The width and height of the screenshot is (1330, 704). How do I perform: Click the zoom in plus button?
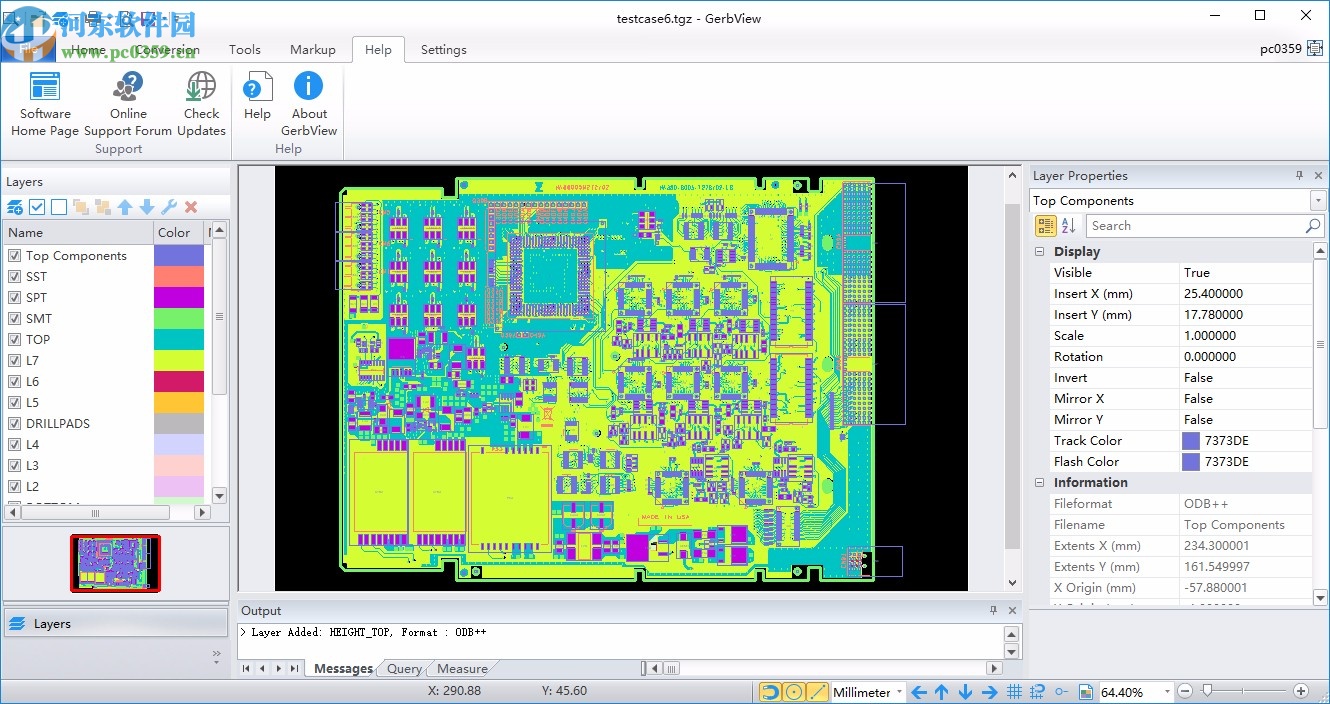pos(1300,691)
